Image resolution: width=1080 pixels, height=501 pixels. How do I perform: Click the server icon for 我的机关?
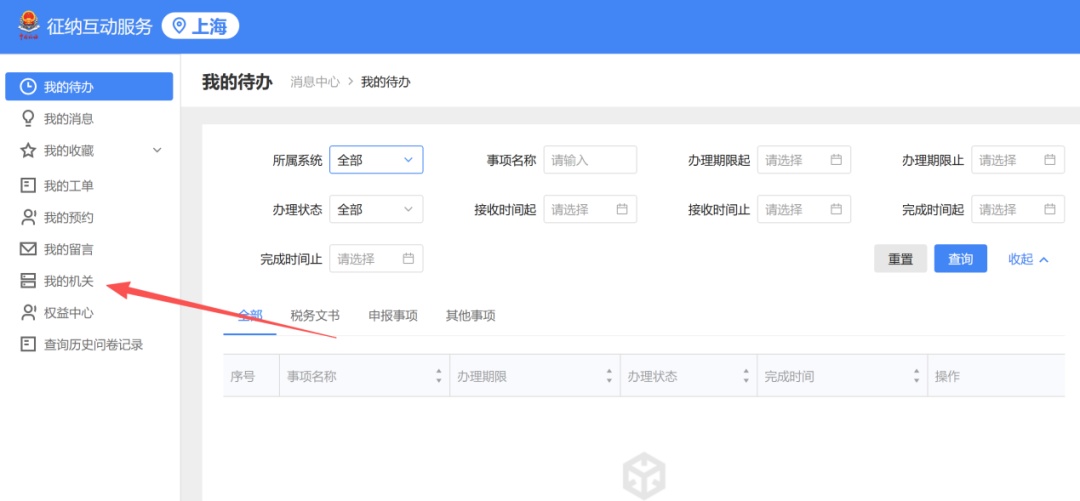point(28,281)
